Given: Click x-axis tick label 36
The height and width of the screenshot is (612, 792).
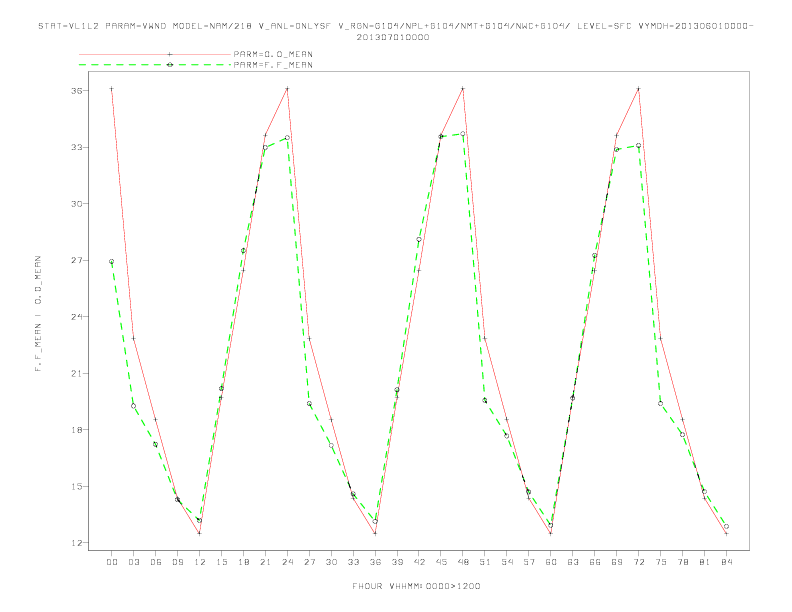Looking at the screenshot, I should pos(375,562).
